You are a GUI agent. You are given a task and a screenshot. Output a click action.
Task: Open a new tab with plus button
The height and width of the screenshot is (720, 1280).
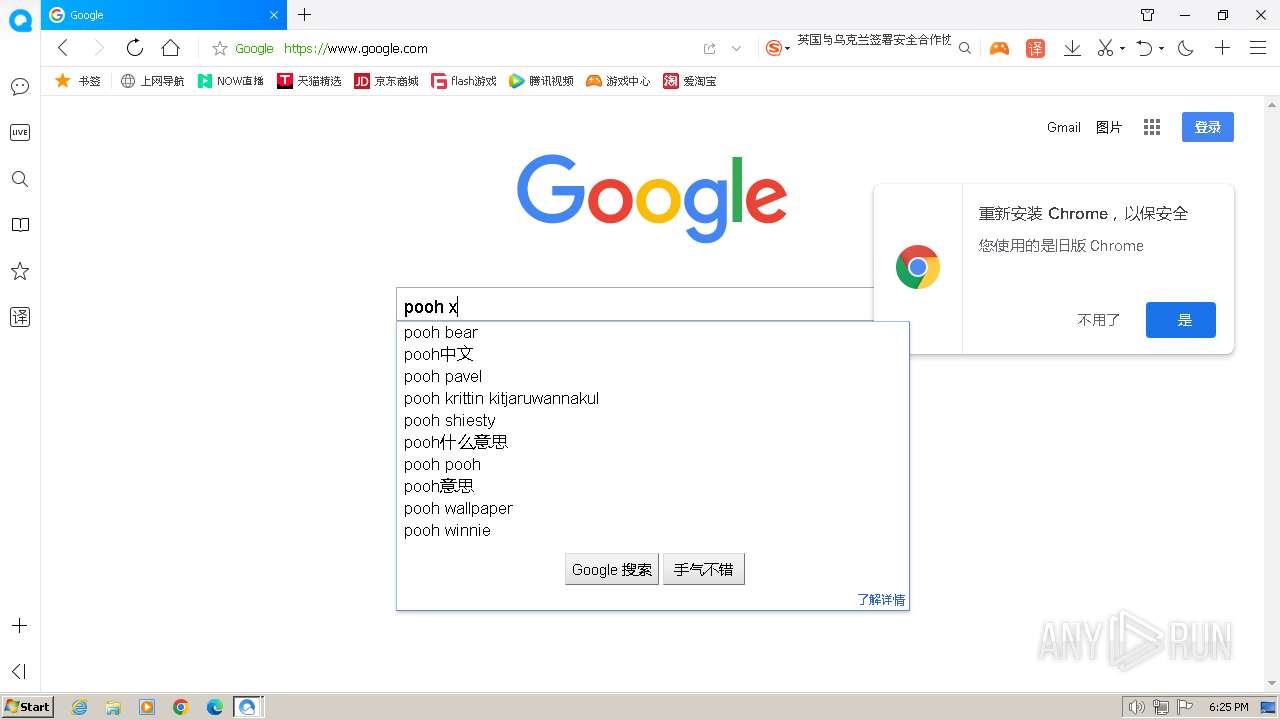click(x=305, y=15)
